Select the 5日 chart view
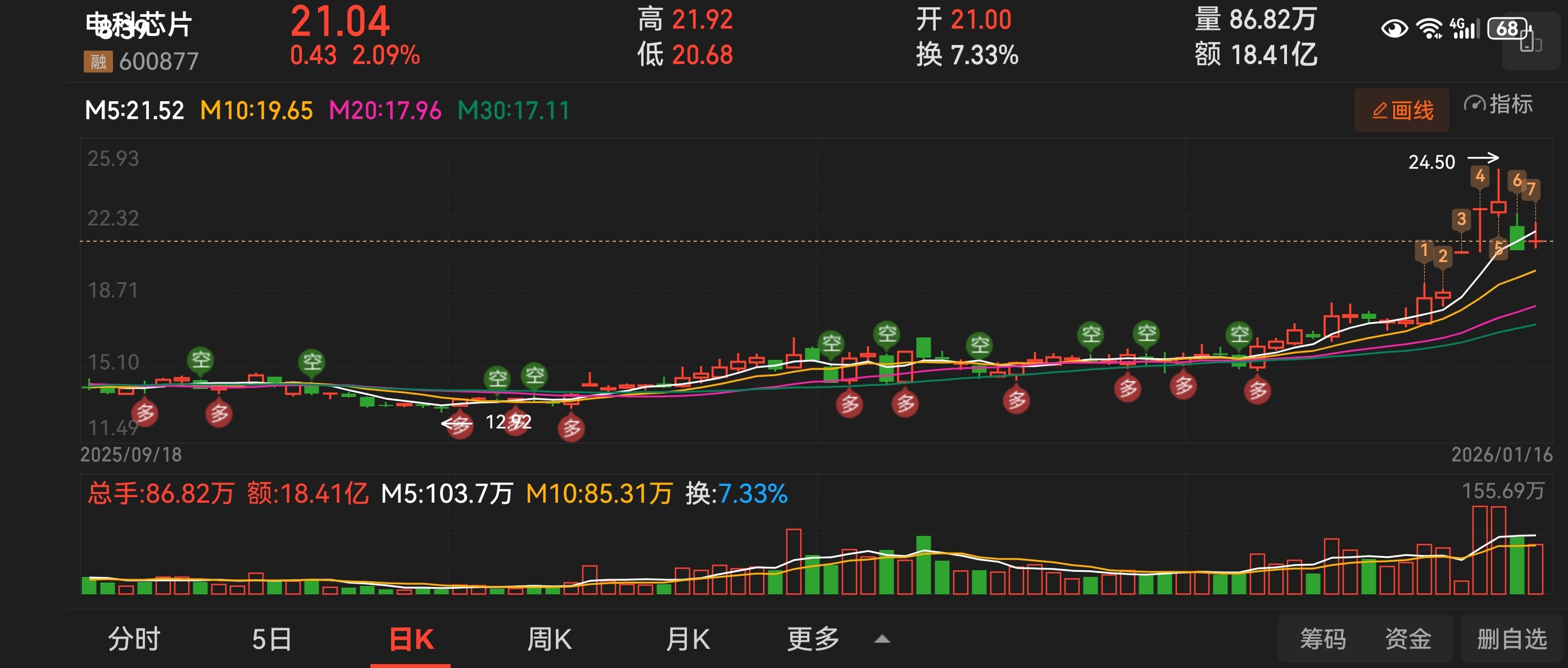 coord(271,639)
